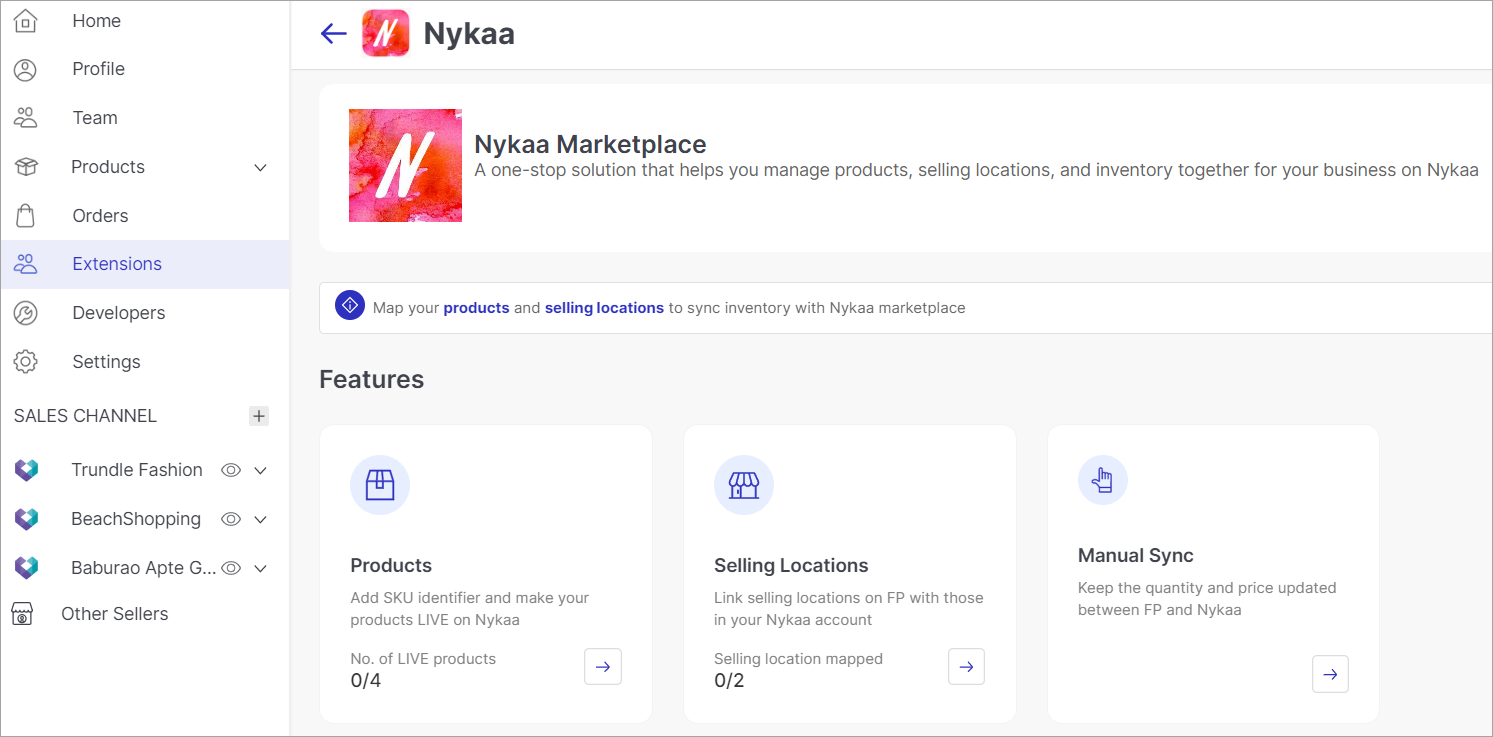Image resolution: width=1493 pixels, height=737 pixels.
Task: Click the plus icon next to Sales Channel
Action: point(259,416)
